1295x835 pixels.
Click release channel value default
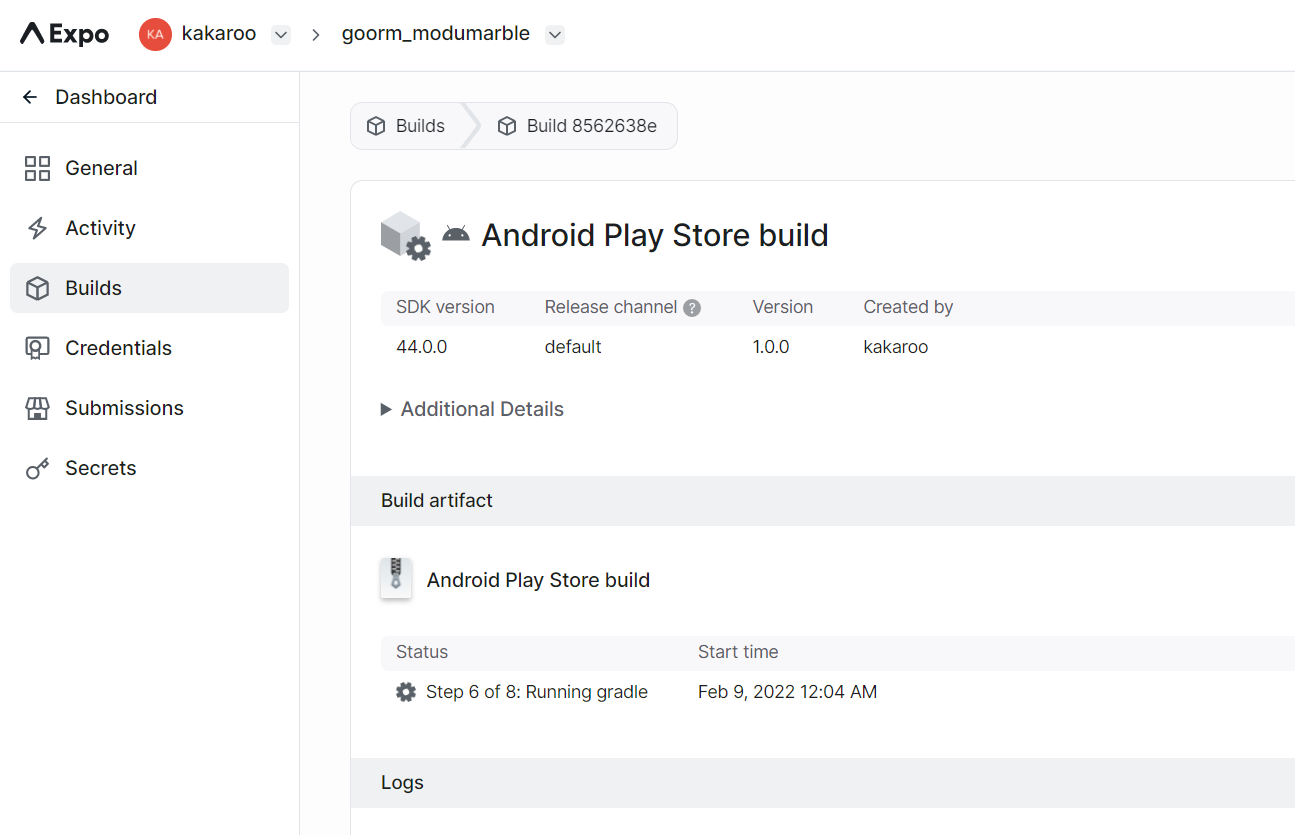(573, 347)
